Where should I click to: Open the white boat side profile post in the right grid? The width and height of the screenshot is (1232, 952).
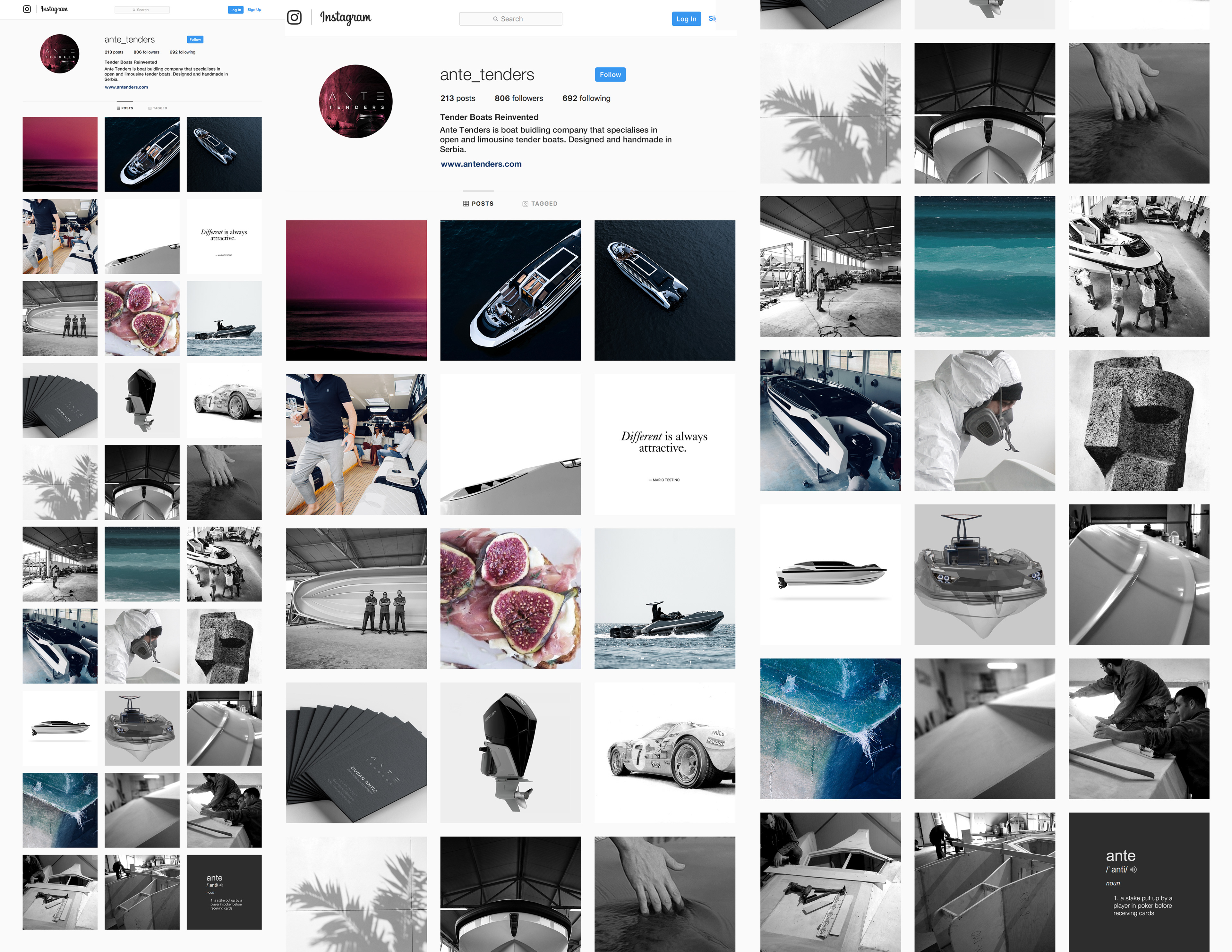click(831, 575)
